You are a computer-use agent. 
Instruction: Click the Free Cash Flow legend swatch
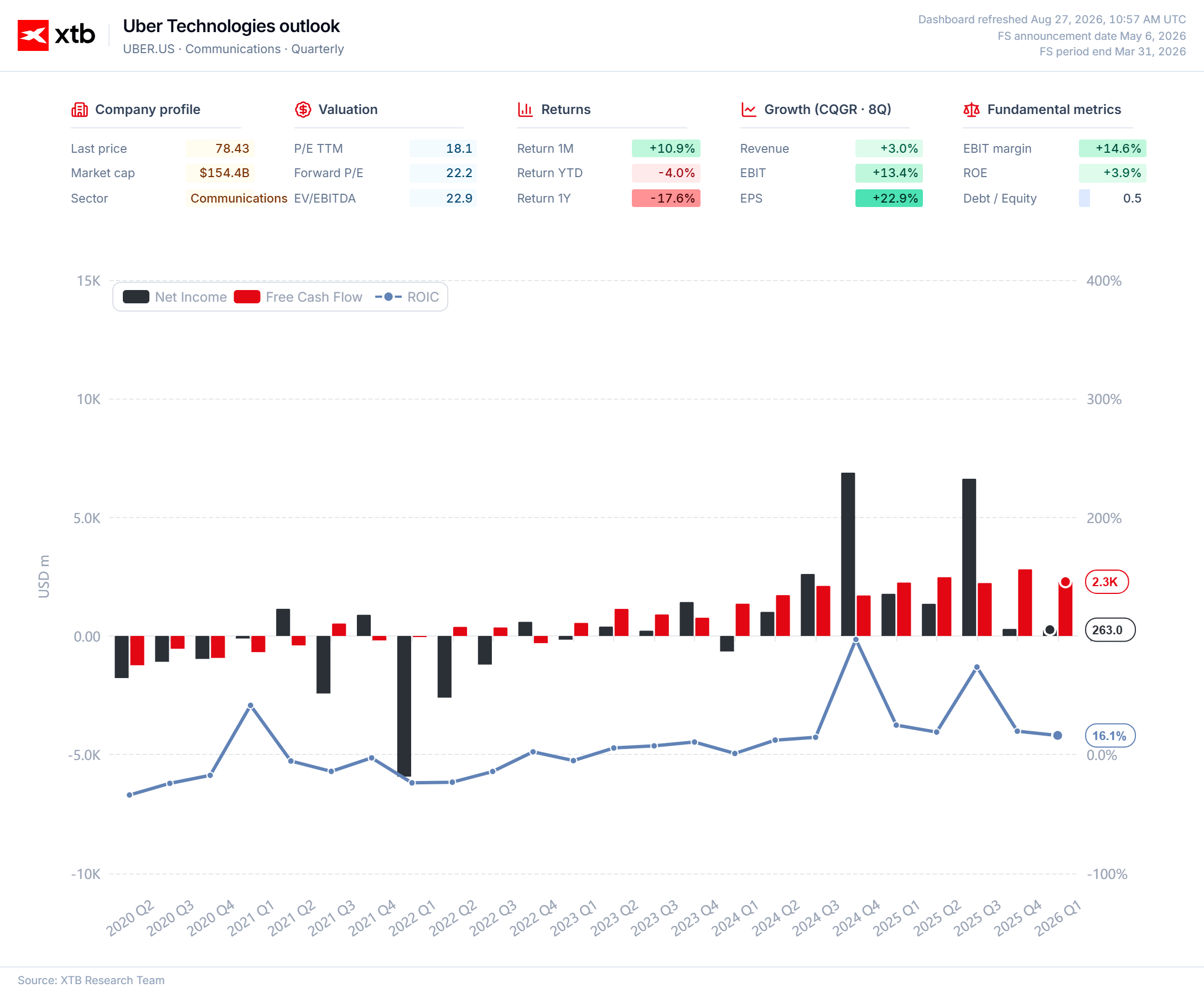point(247,297)
